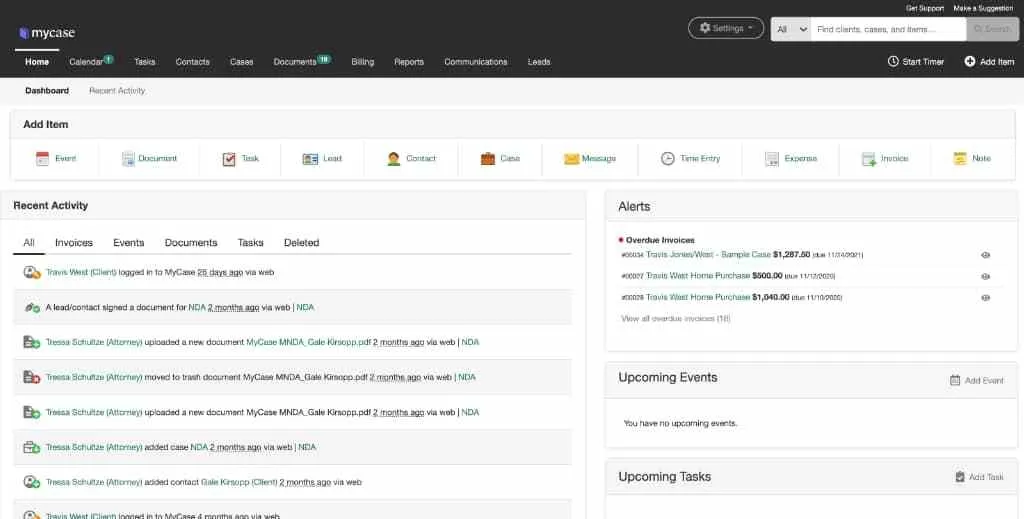Click the Case briefcase icon in Add Item

[488, 159]
